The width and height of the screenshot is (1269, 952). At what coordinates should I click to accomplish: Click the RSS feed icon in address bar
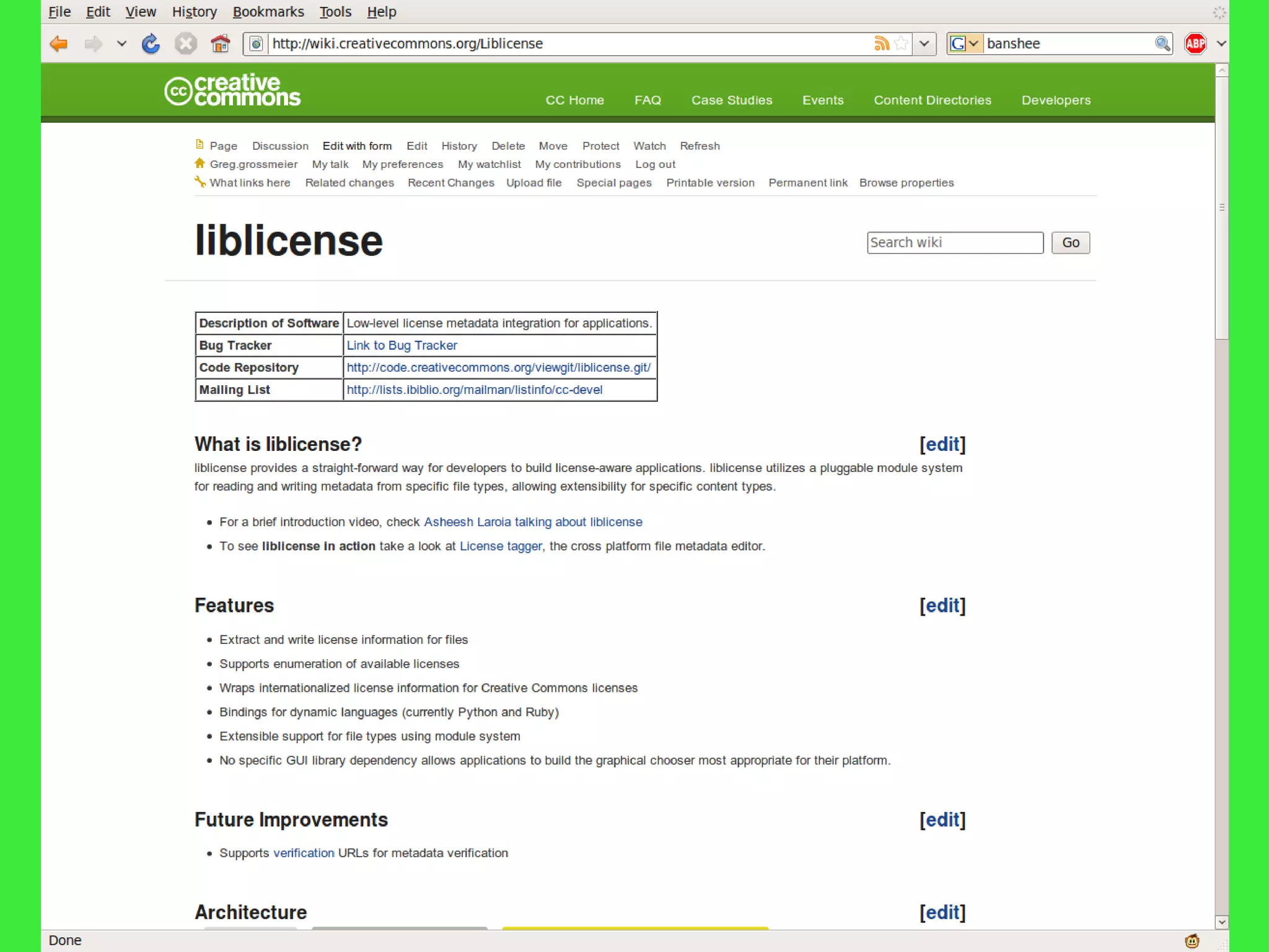[x=881, y=43]
